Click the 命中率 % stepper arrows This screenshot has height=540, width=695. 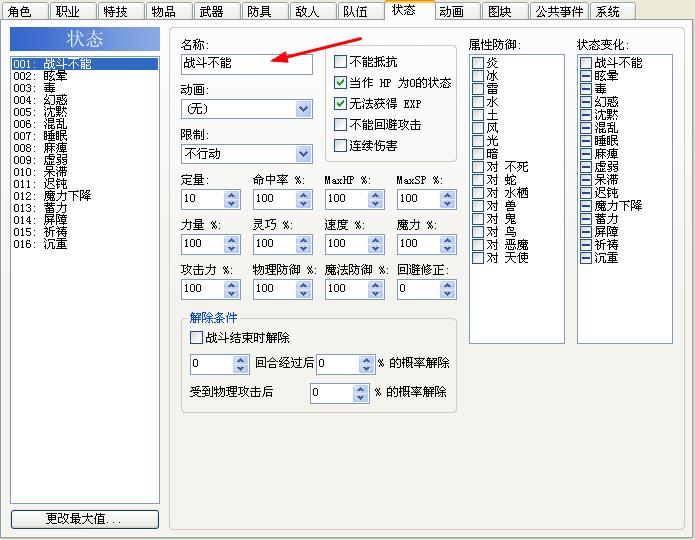point(304,199)
